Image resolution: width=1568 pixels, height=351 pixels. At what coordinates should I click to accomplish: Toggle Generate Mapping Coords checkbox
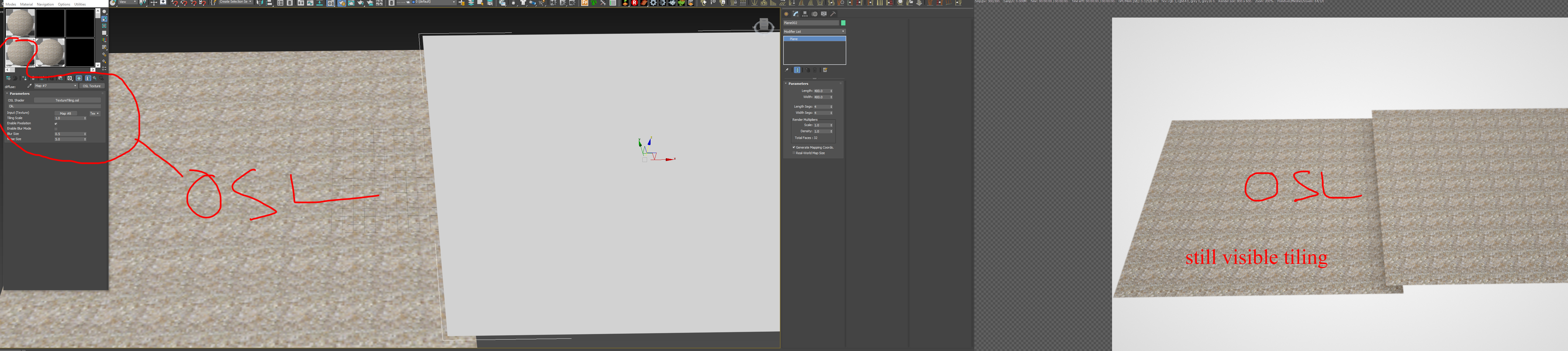point(794,147)
